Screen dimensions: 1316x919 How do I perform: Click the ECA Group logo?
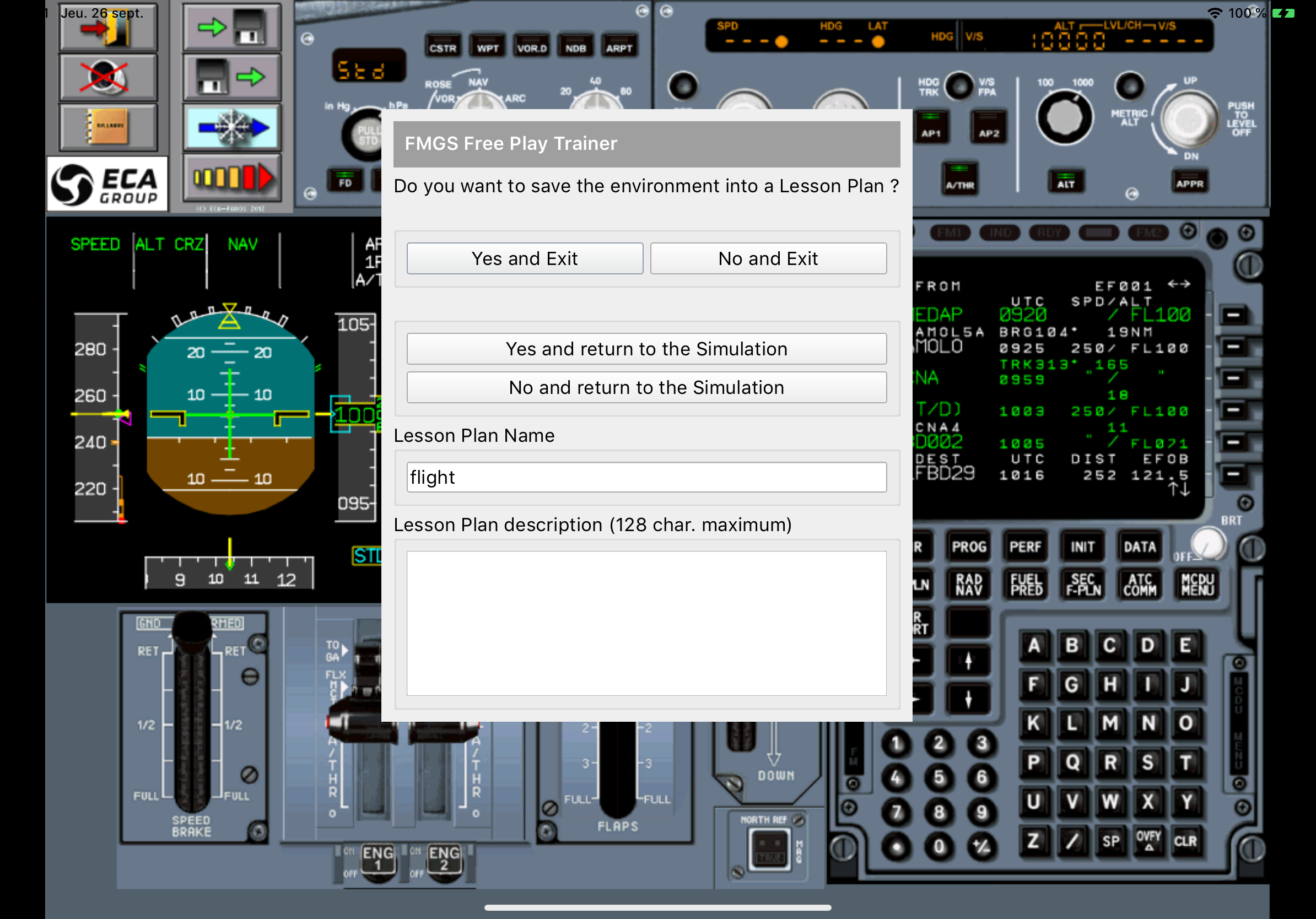click(x=107, y=184)
